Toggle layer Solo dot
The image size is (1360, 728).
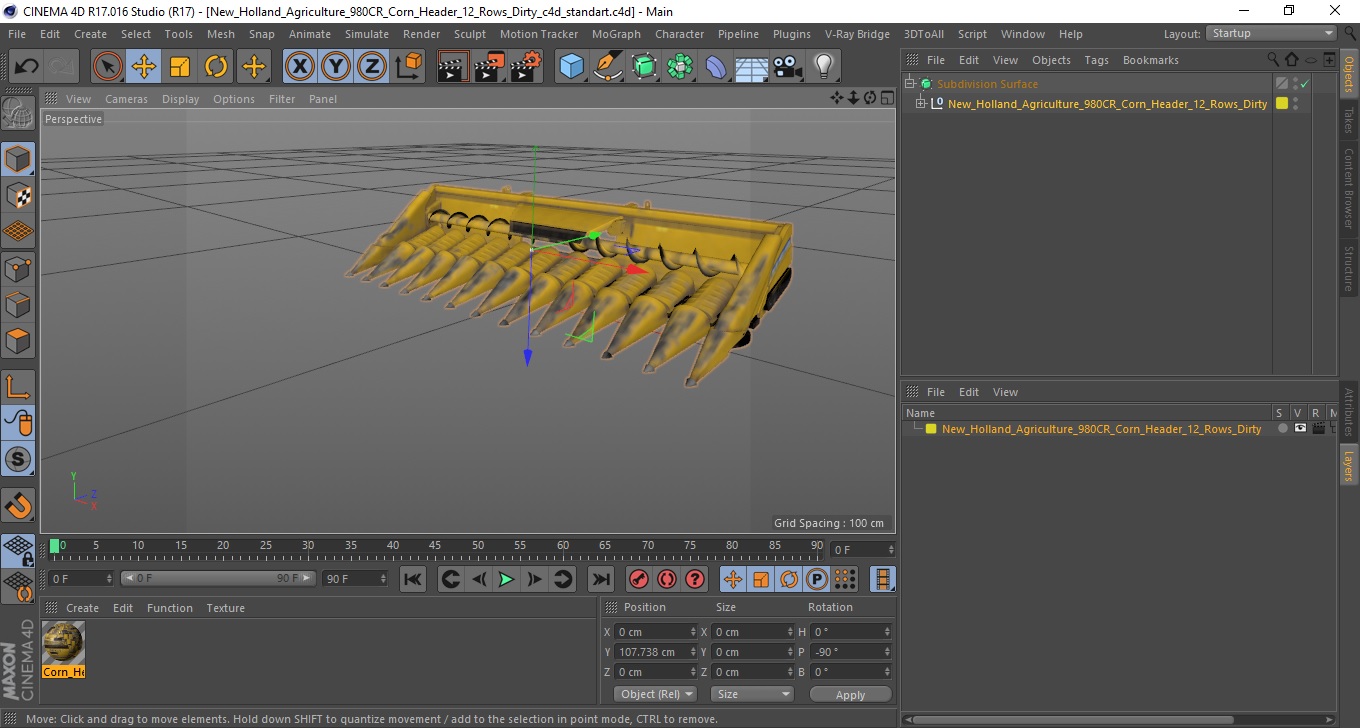(x=1282, y=428)
